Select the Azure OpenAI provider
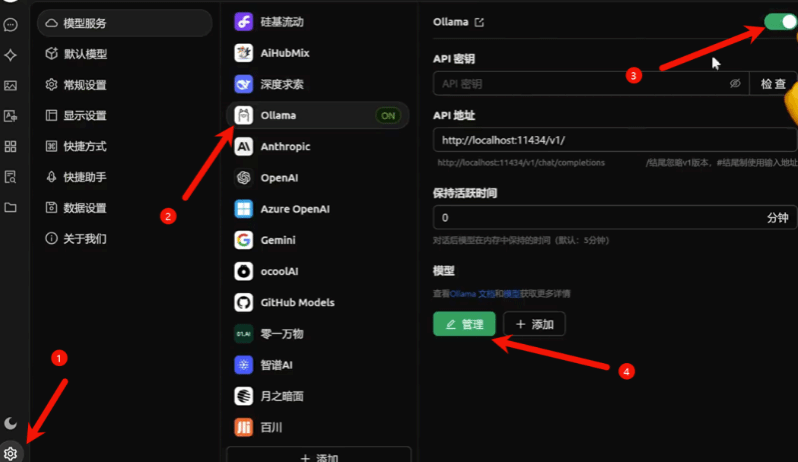The image size is (798, 462). [318, 209]
